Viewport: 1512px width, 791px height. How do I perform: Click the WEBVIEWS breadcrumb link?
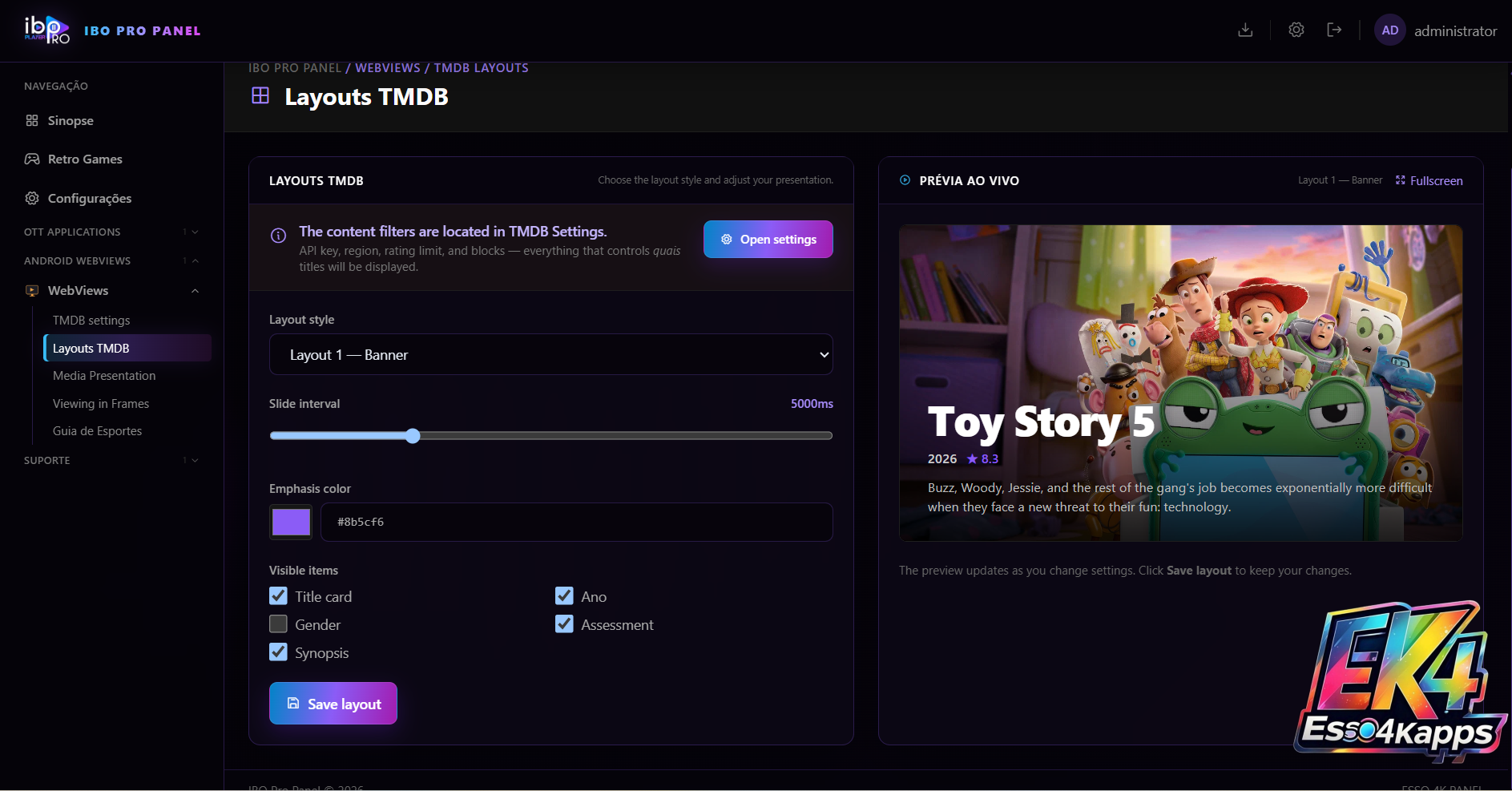(x=388, y=68)
